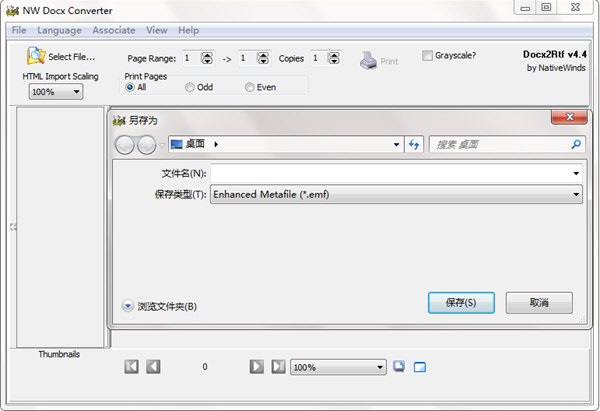Image resolution: width=600 pixels, height=411 pixels.
Task: Click the 取消 cancel button
Action: pos(539,303)
